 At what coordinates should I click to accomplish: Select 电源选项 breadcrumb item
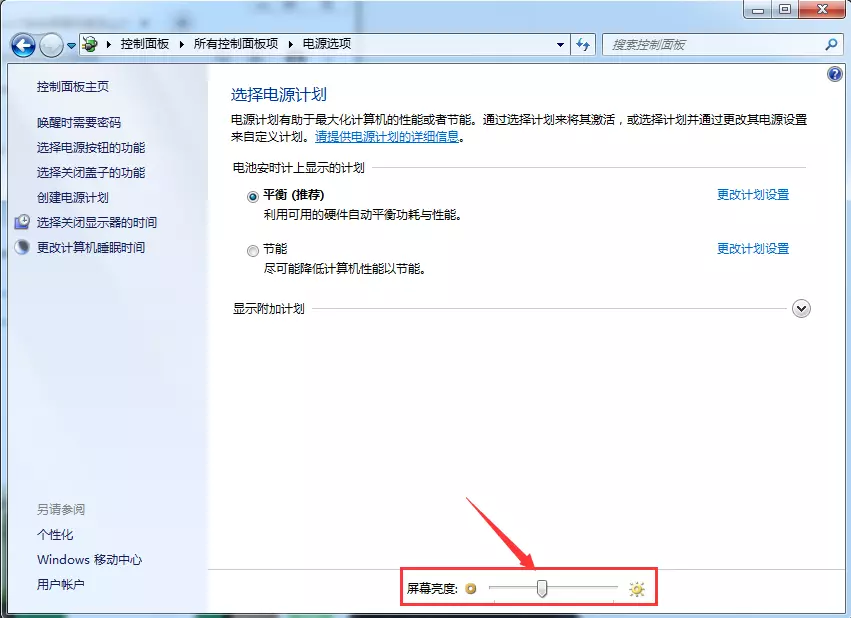pos(327,44)
